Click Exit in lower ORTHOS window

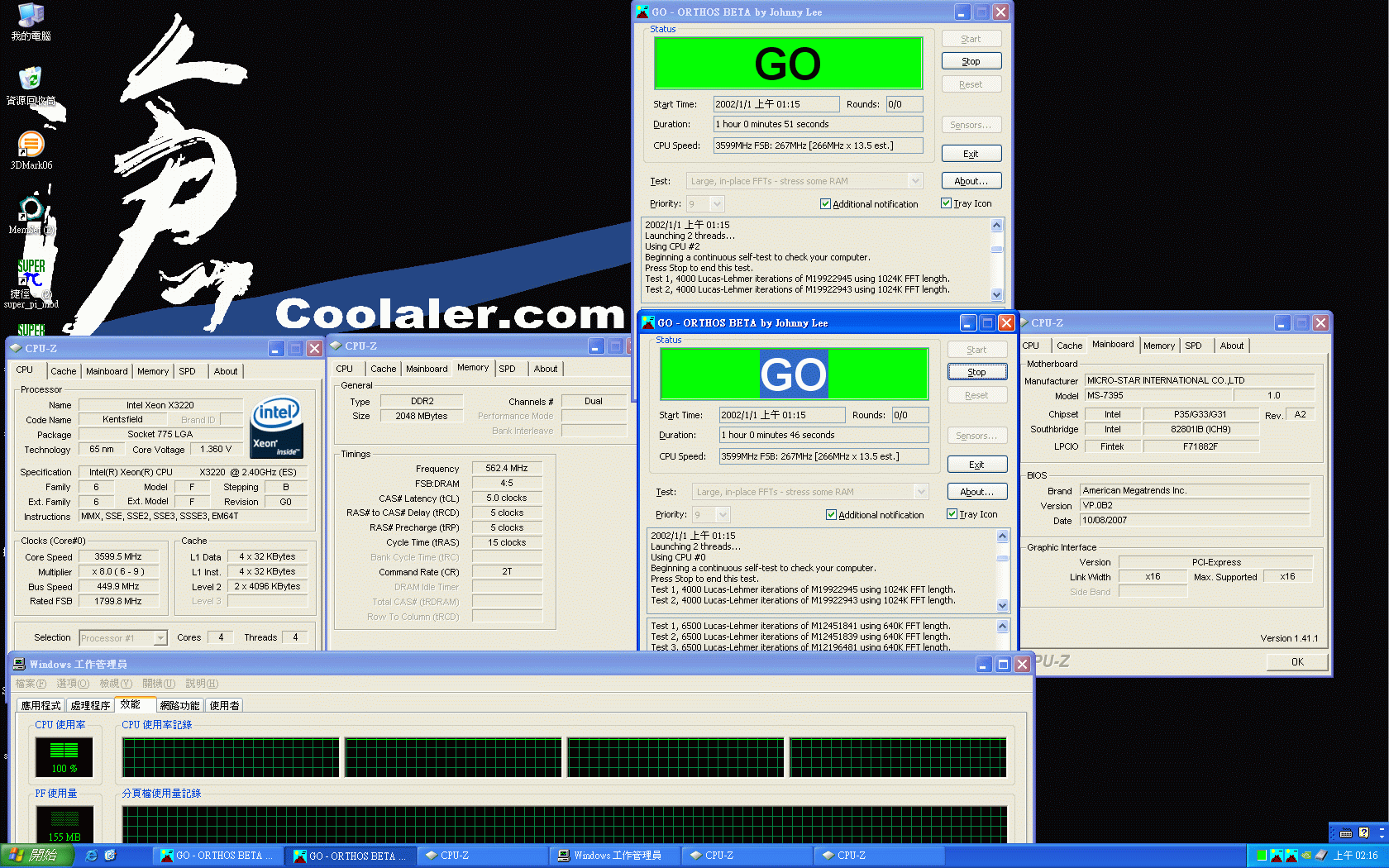point(976,465)
